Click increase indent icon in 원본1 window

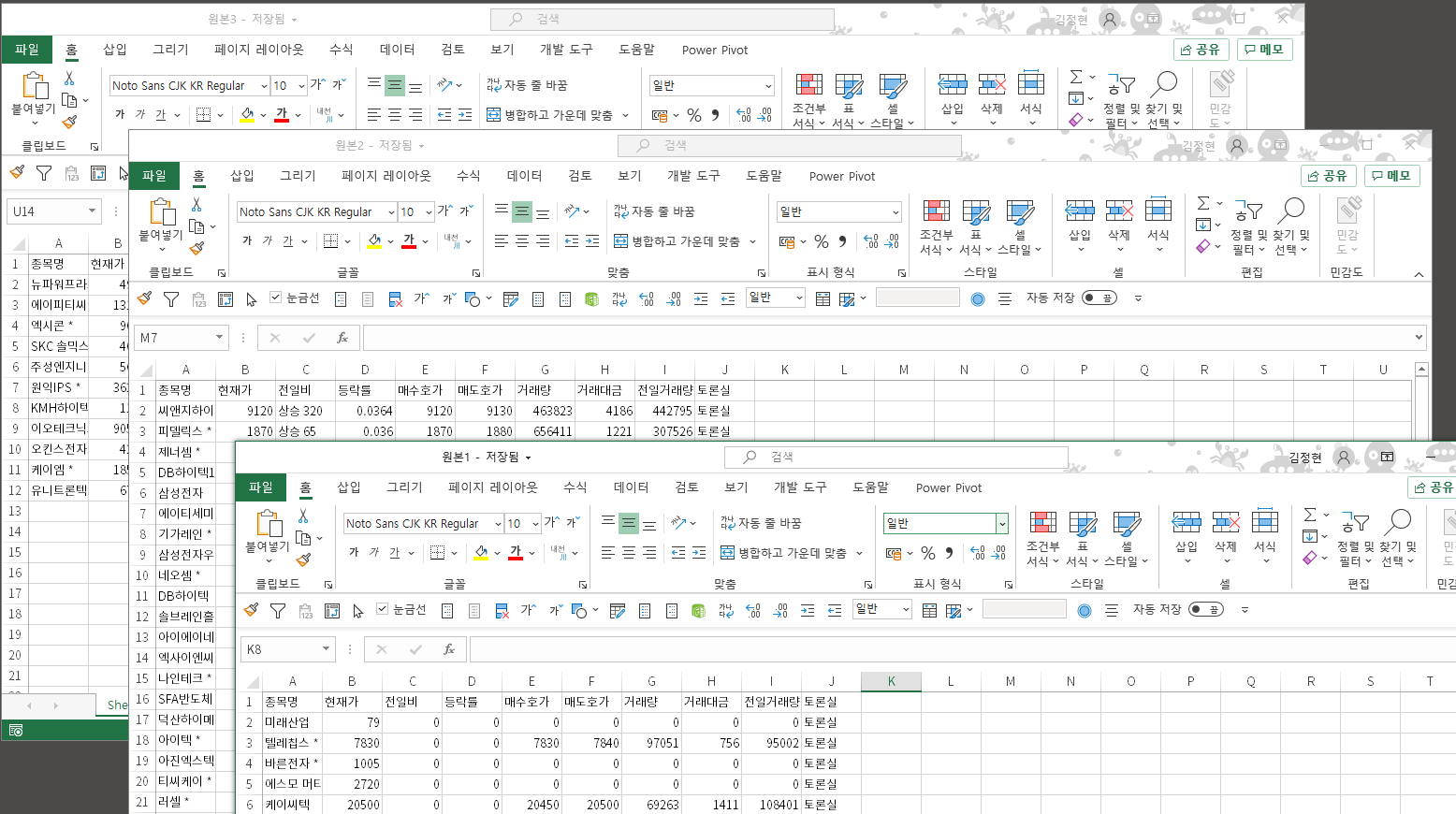(699, 553)
